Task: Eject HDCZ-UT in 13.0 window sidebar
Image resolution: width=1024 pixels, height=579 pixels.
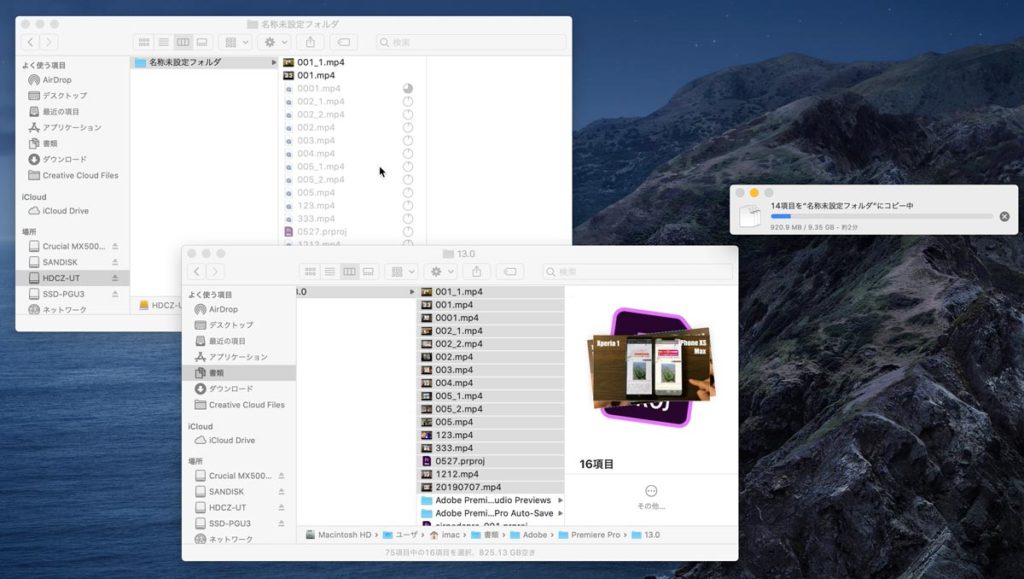Action: [281, 507]
